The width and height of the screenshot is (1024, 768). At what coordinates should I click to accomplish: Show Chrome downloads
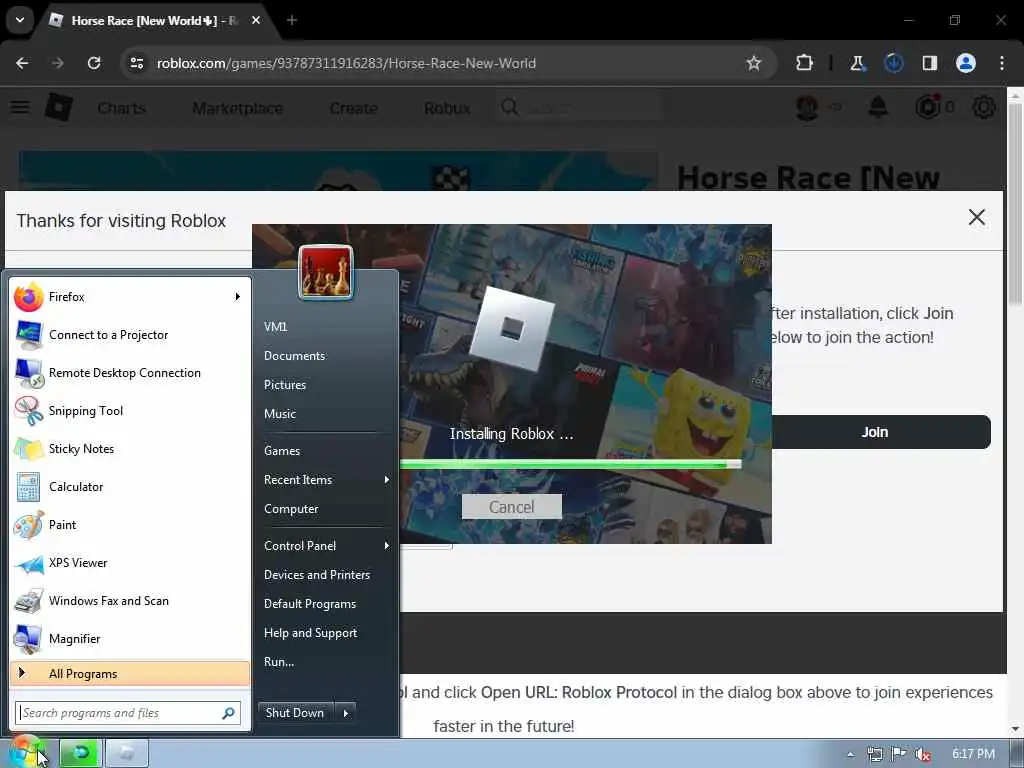click(x=893, y=63)
